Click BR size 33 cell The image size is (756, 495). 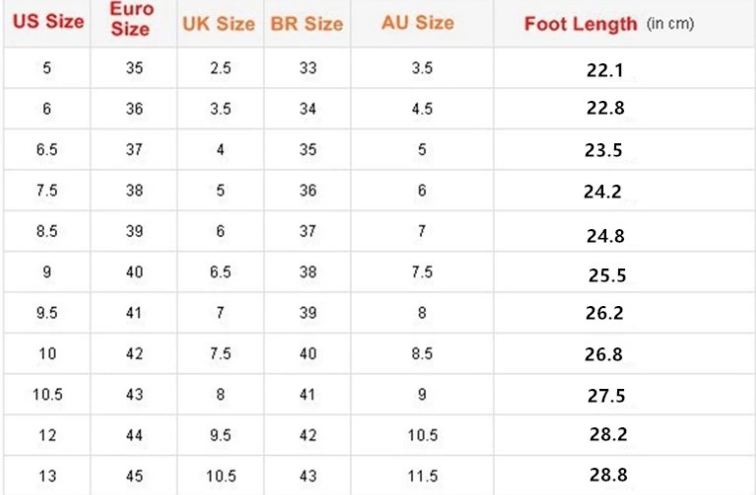tap(308, 69)
